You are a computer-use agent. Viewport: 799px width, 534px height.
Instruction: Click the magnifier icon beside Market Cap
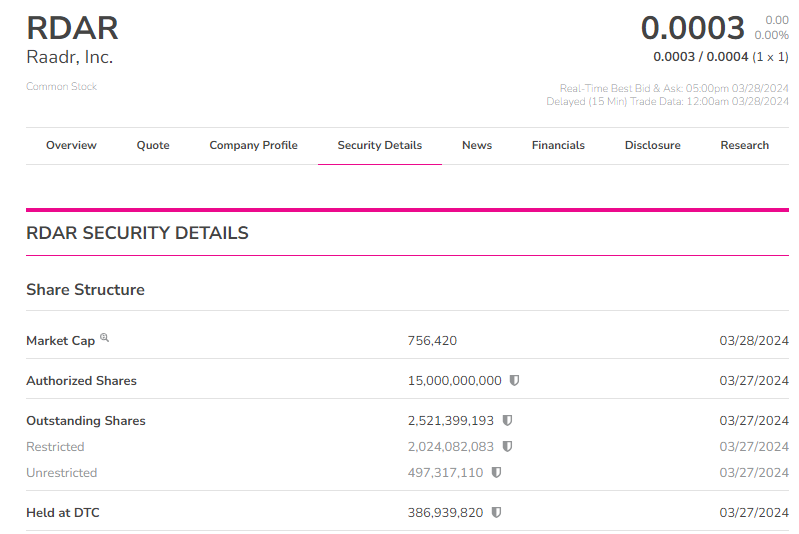104,337
